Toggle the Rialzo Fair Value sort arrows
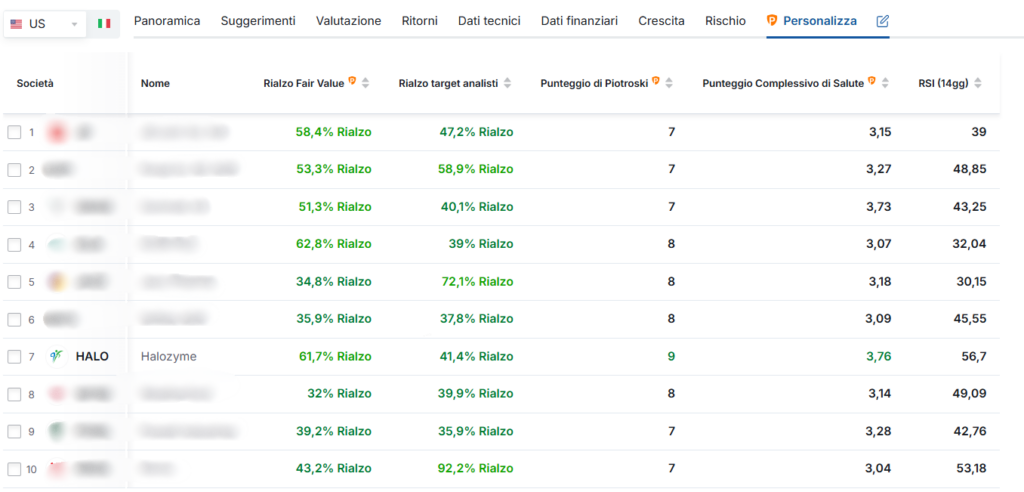This screenshot has width=1024, height=492. (x=366, y=83)
